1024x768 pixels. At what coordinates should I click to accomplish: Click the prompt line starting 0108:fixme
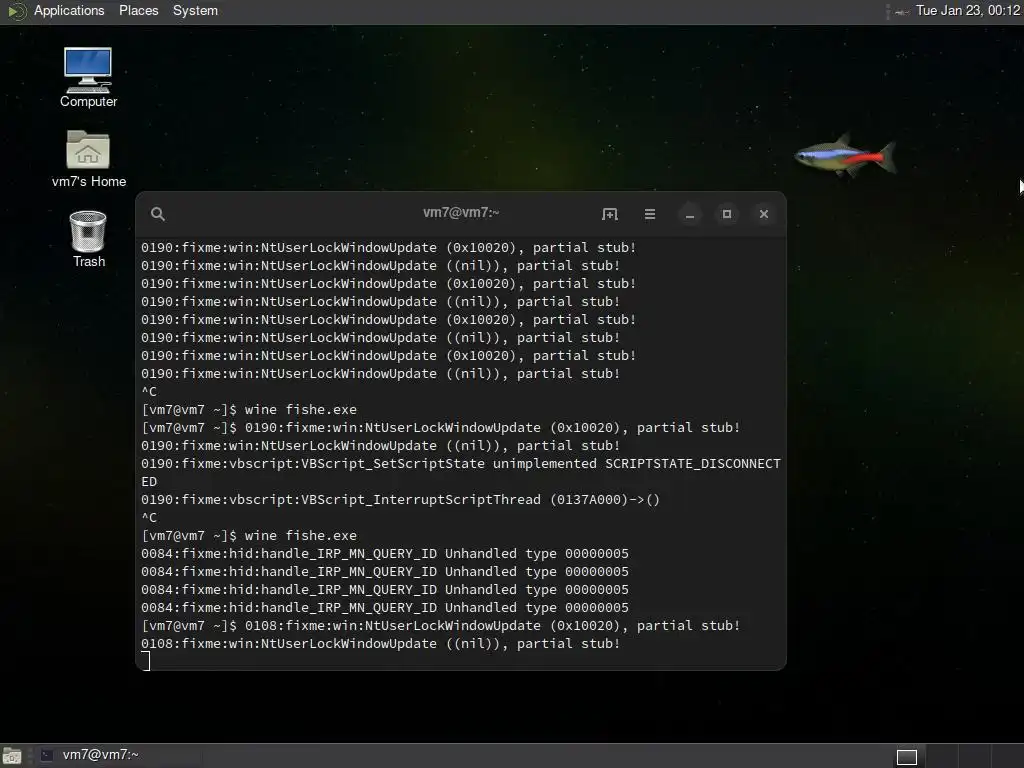pos(441,626)
